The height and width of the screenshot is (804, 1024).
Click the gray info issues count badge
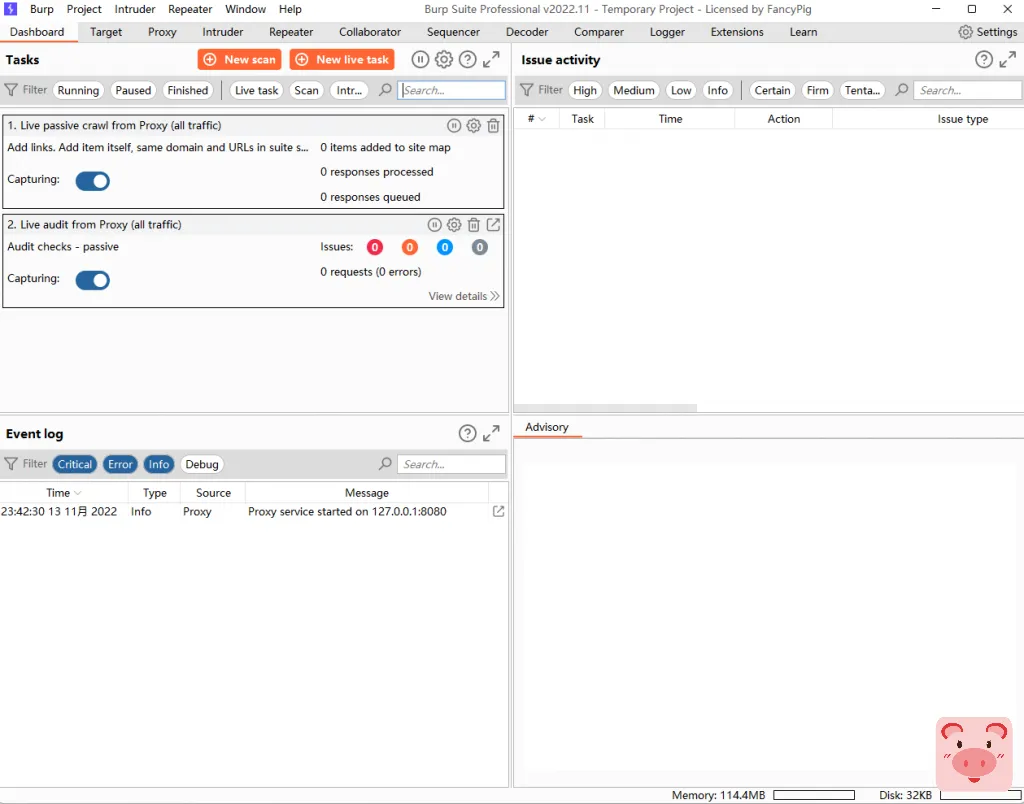point(479,247)
